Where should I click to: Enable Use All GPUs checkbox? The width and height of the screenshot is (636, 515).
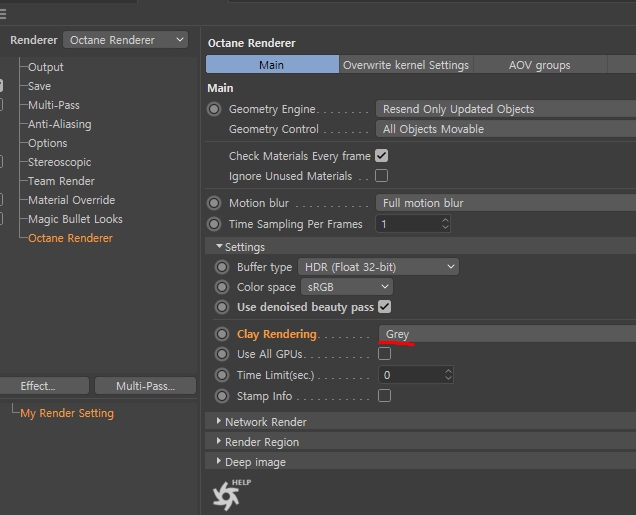pos(385,354)
